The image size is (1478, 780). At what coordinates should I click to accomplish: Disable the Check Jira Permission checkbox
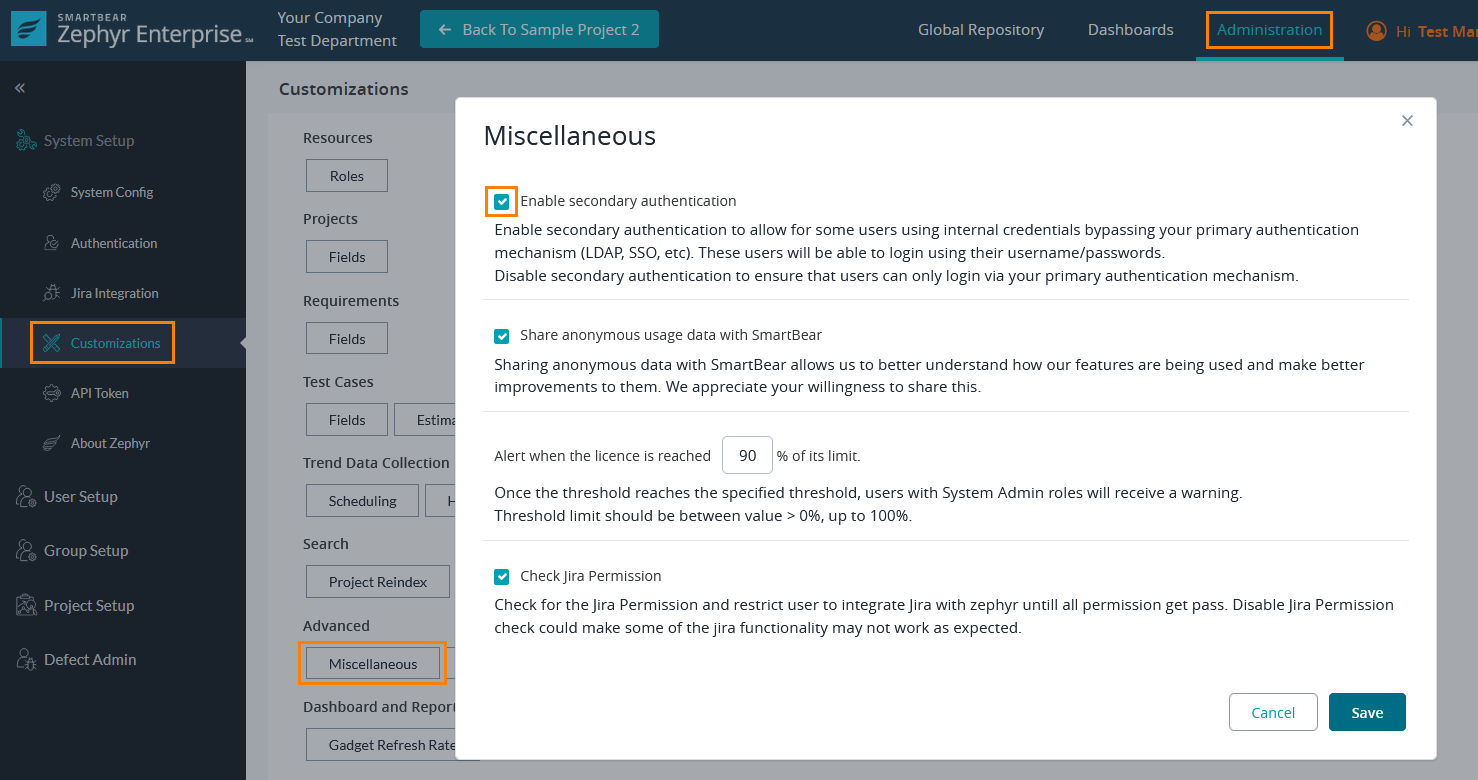pos(502,577)
